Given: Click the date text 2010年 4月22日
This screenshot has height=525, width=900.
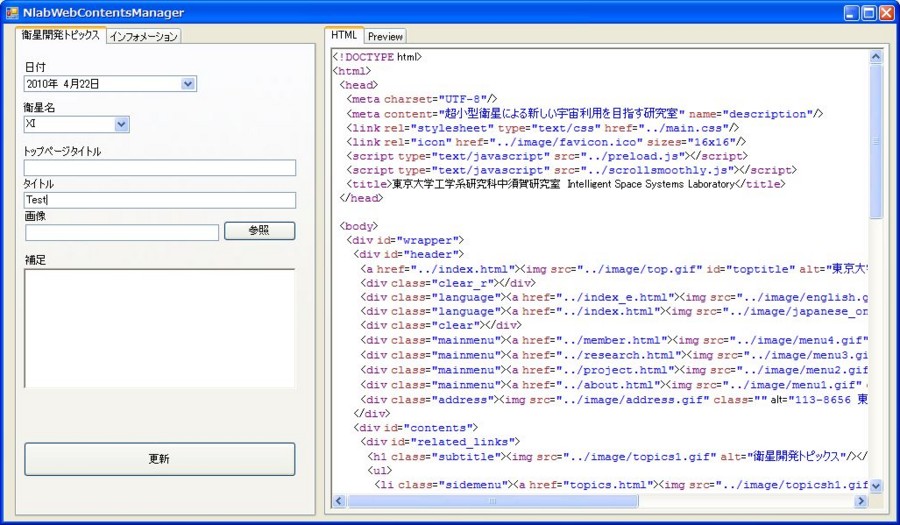Looking at the screenshot, I should (x=63, y=84).
